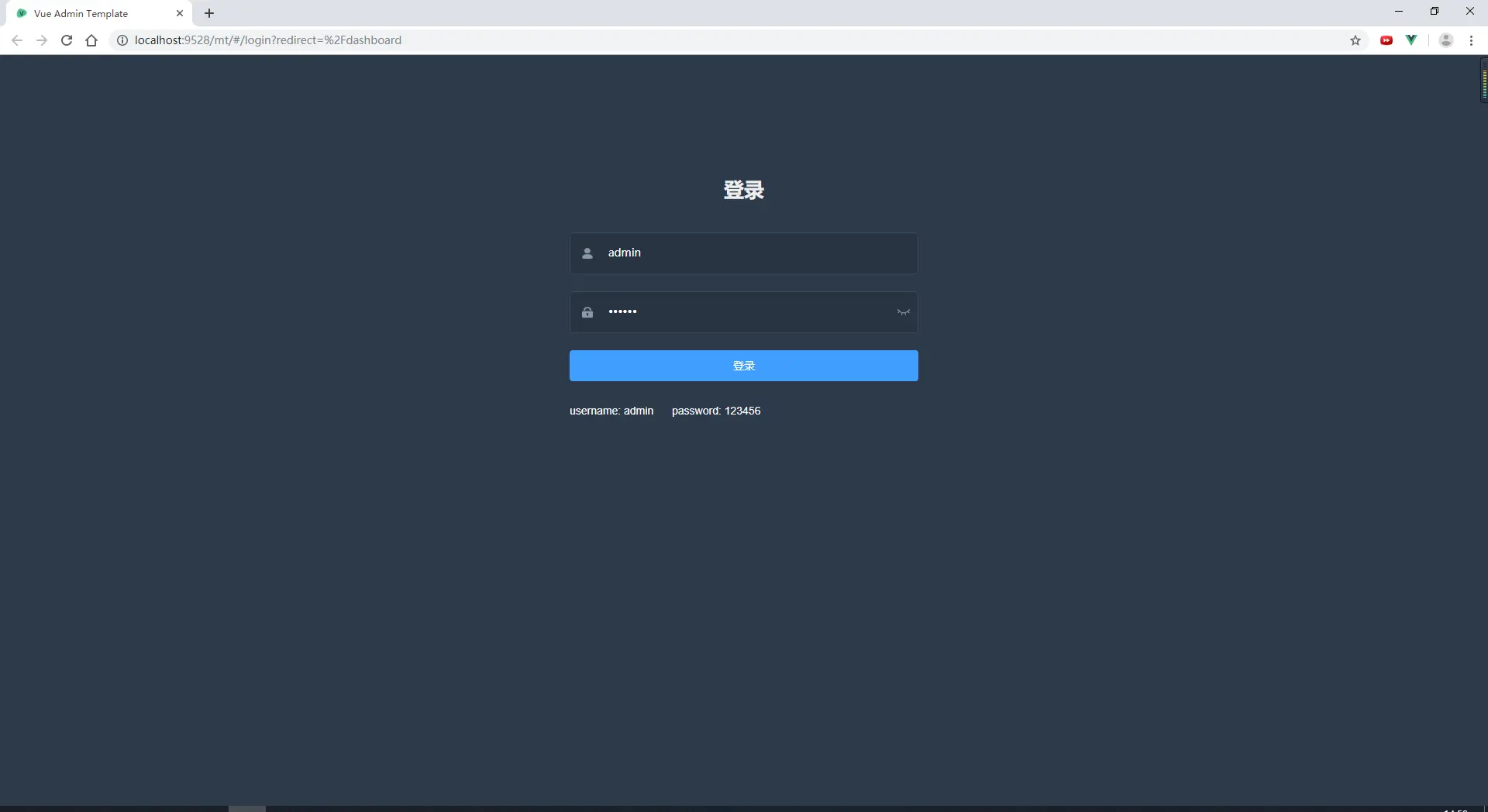
Task: Open a new browser tab
Action: (x=209, y=13)
